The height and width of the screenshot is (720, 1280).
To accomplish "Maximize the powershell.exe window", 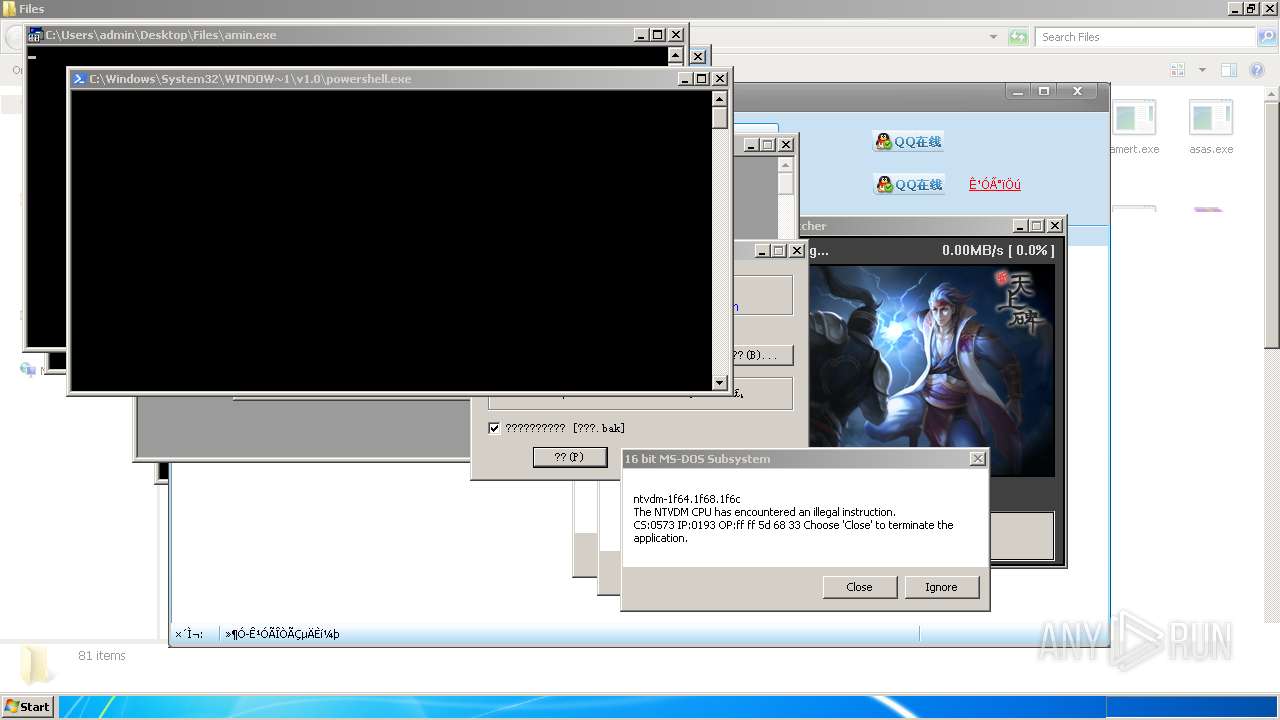I will [x=702, y=78].
